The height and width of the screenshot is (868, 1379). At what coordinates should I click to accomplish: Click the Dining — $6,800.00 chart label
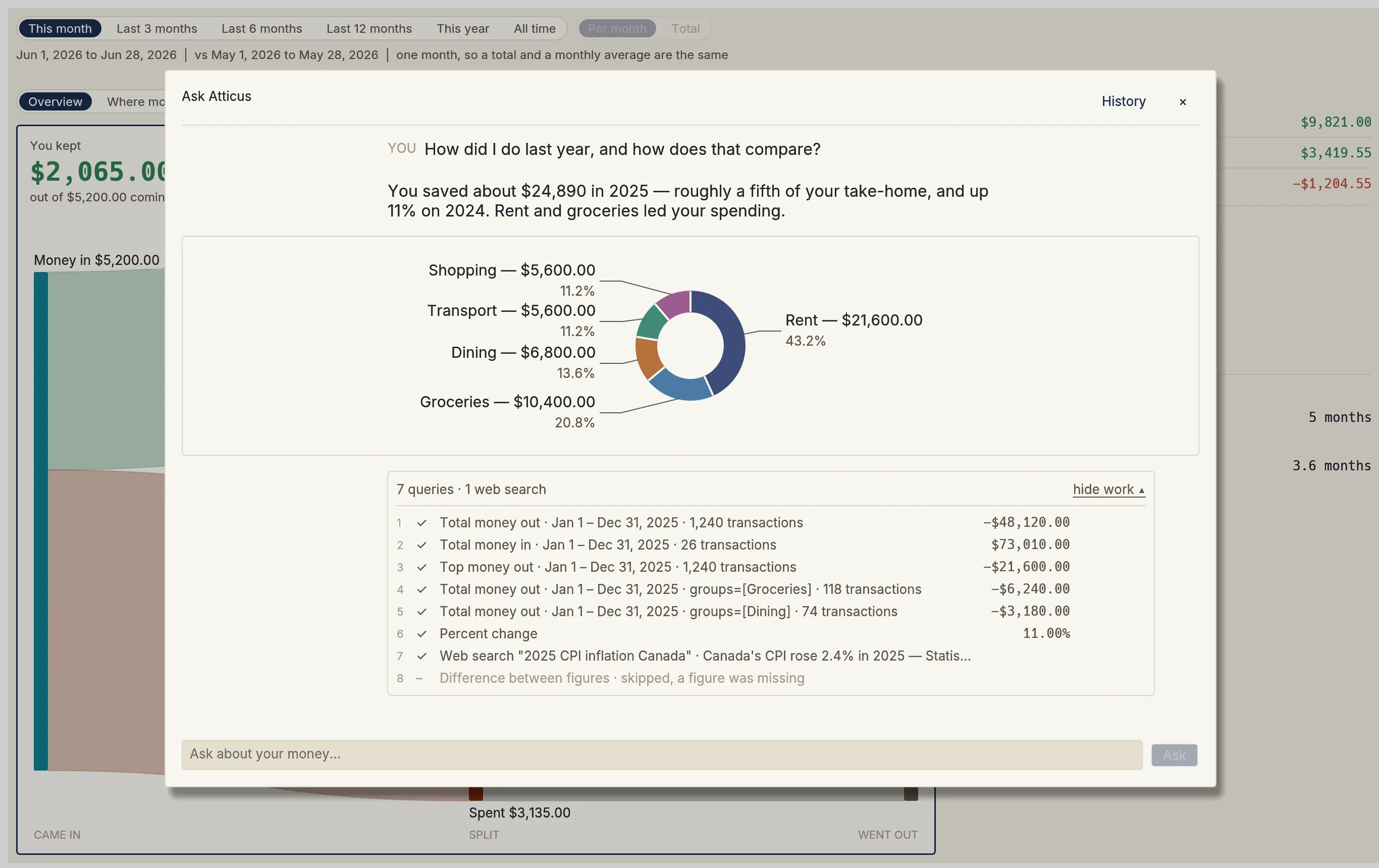523,352
